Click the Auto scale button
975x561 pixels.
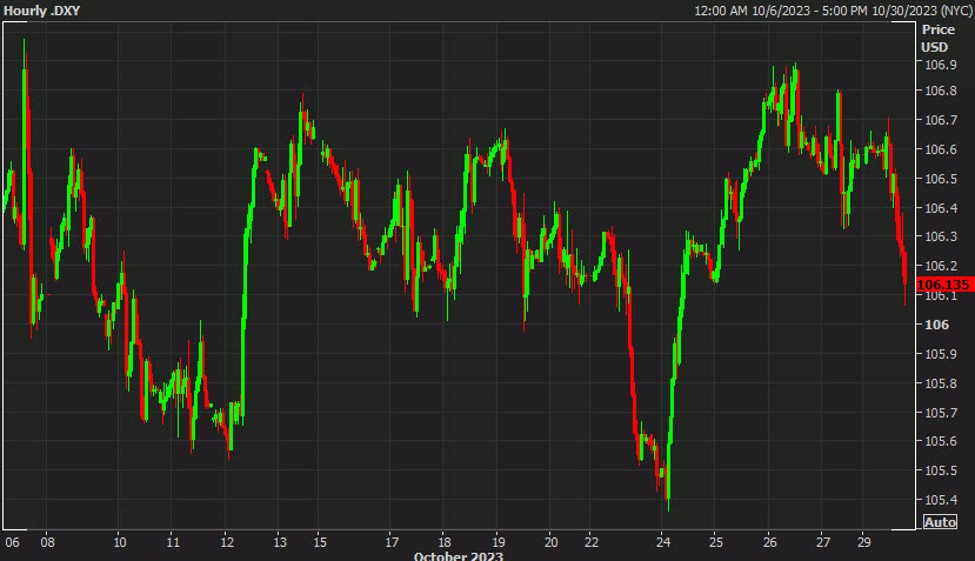(940, 522)
